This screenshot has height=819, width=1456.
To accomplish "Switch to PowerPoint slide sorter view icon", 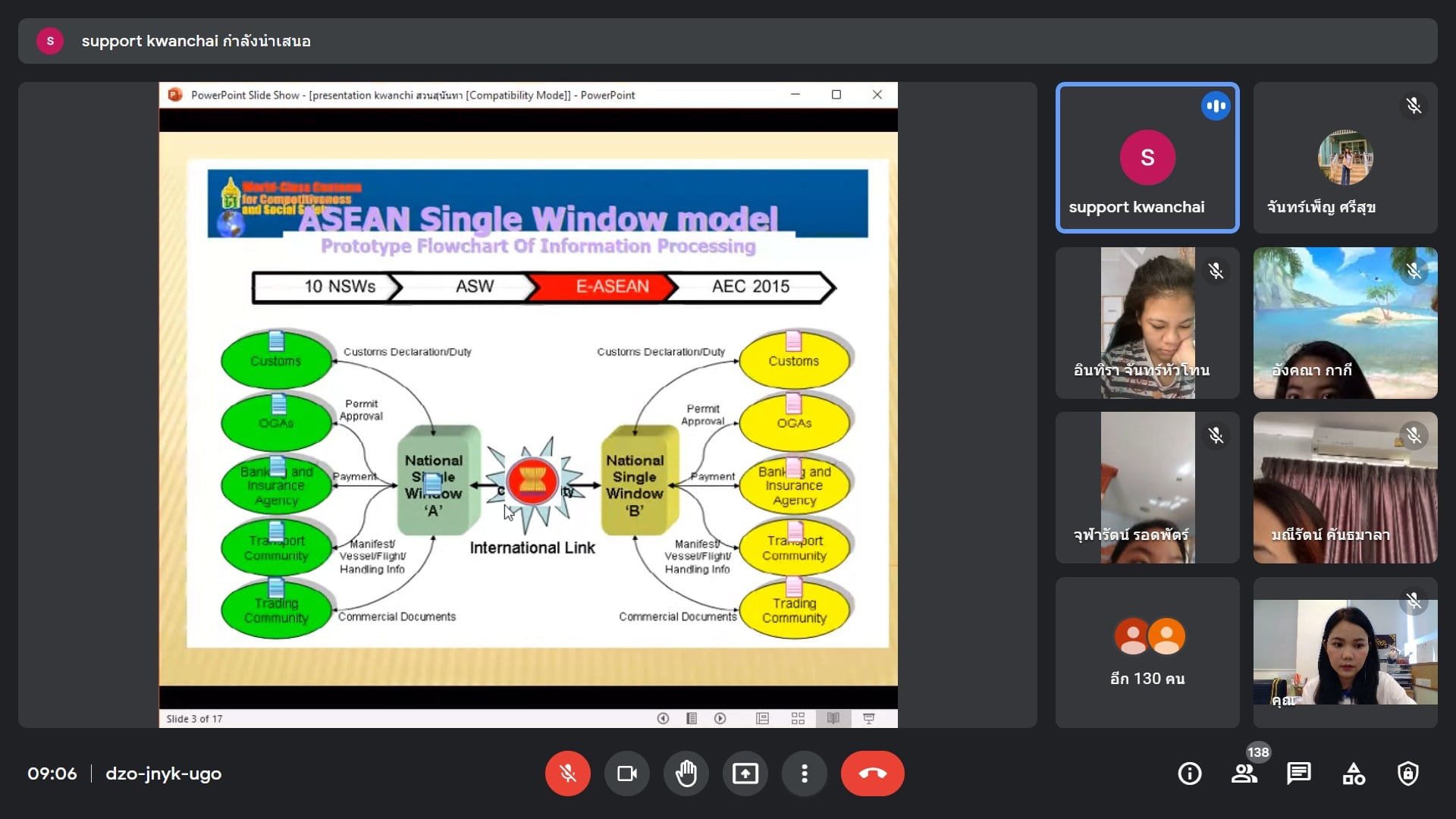I will coord(798,718).
